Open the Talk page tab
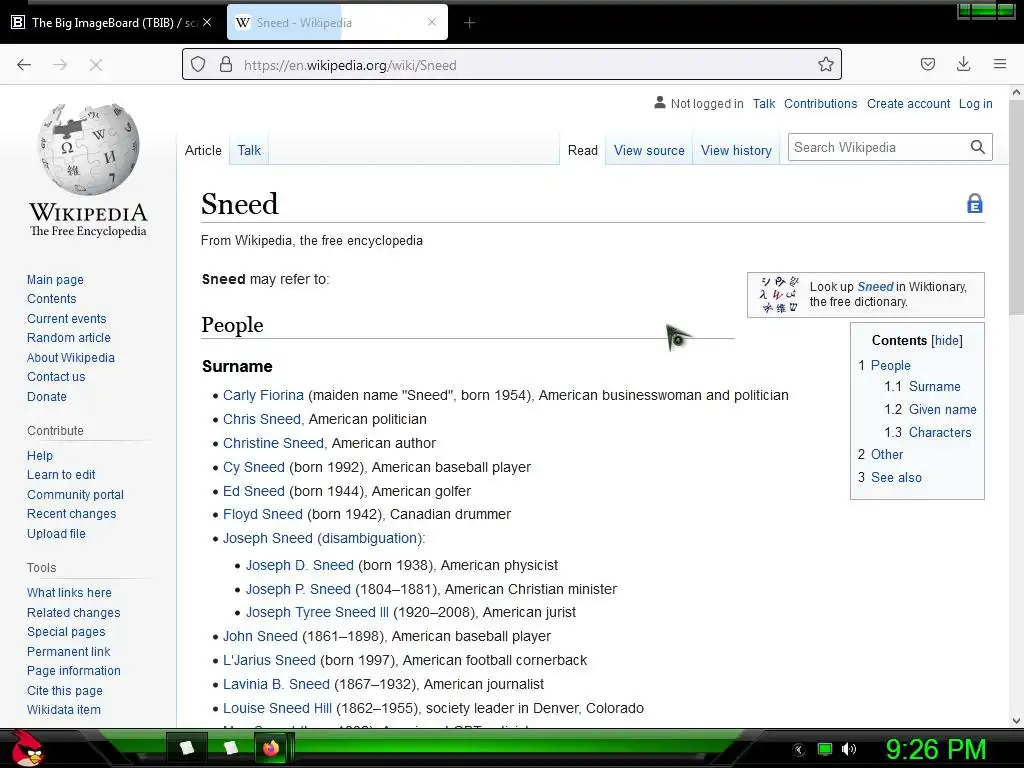 249,150
